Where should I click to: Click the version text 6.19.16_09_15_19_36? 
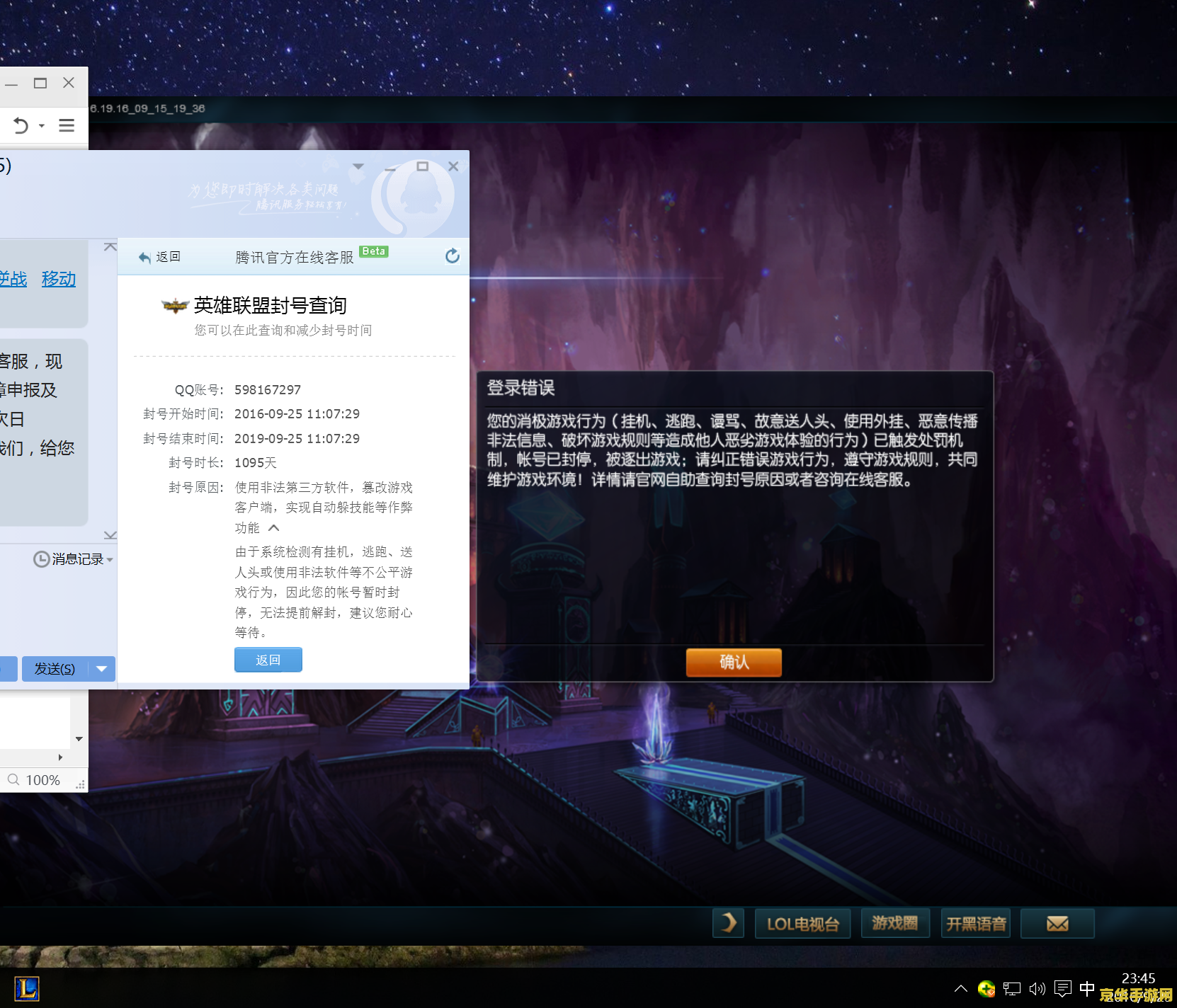[147, 108]
